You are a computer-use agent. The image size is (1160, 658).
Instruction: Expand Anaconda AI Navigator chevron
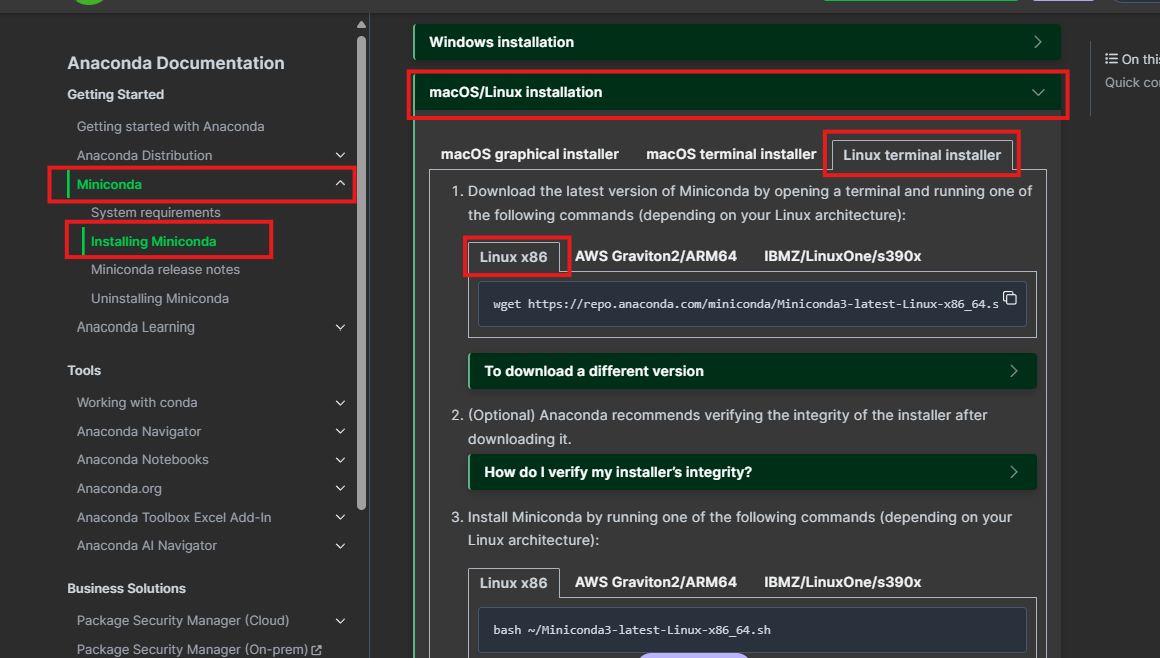(x=340, y=546)
